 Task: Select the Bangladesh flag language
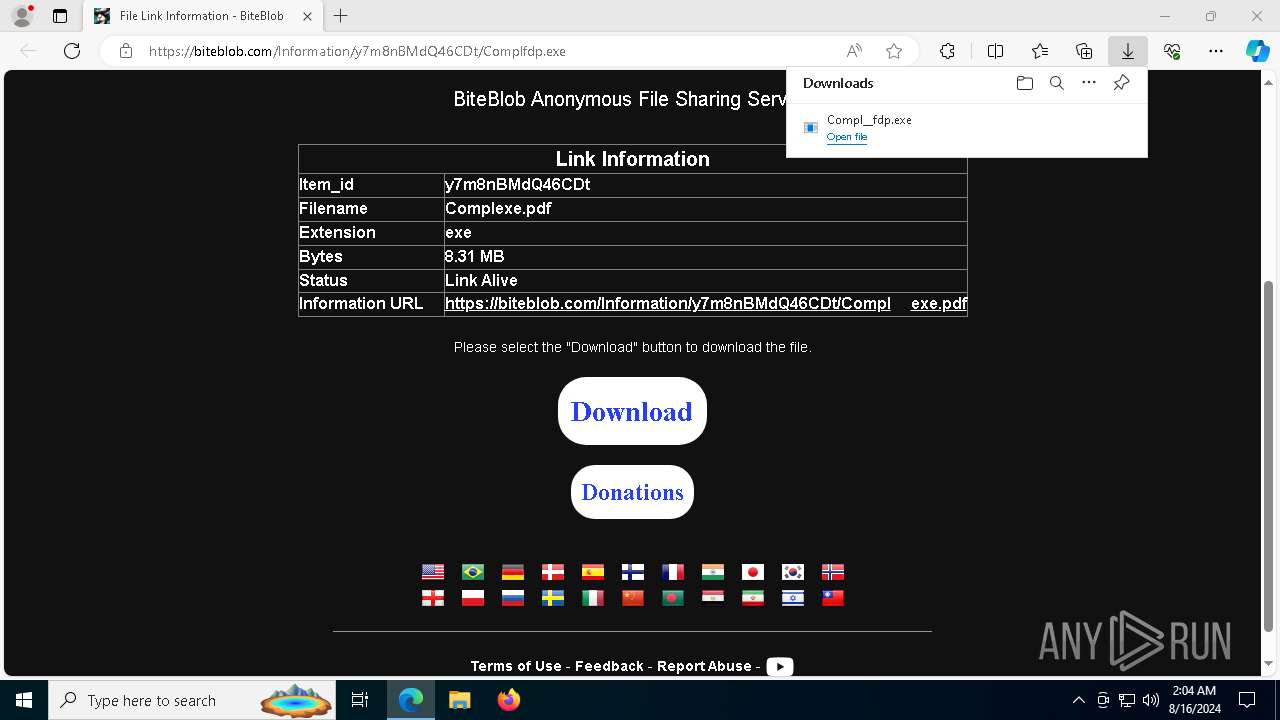(x=673, y=598)
